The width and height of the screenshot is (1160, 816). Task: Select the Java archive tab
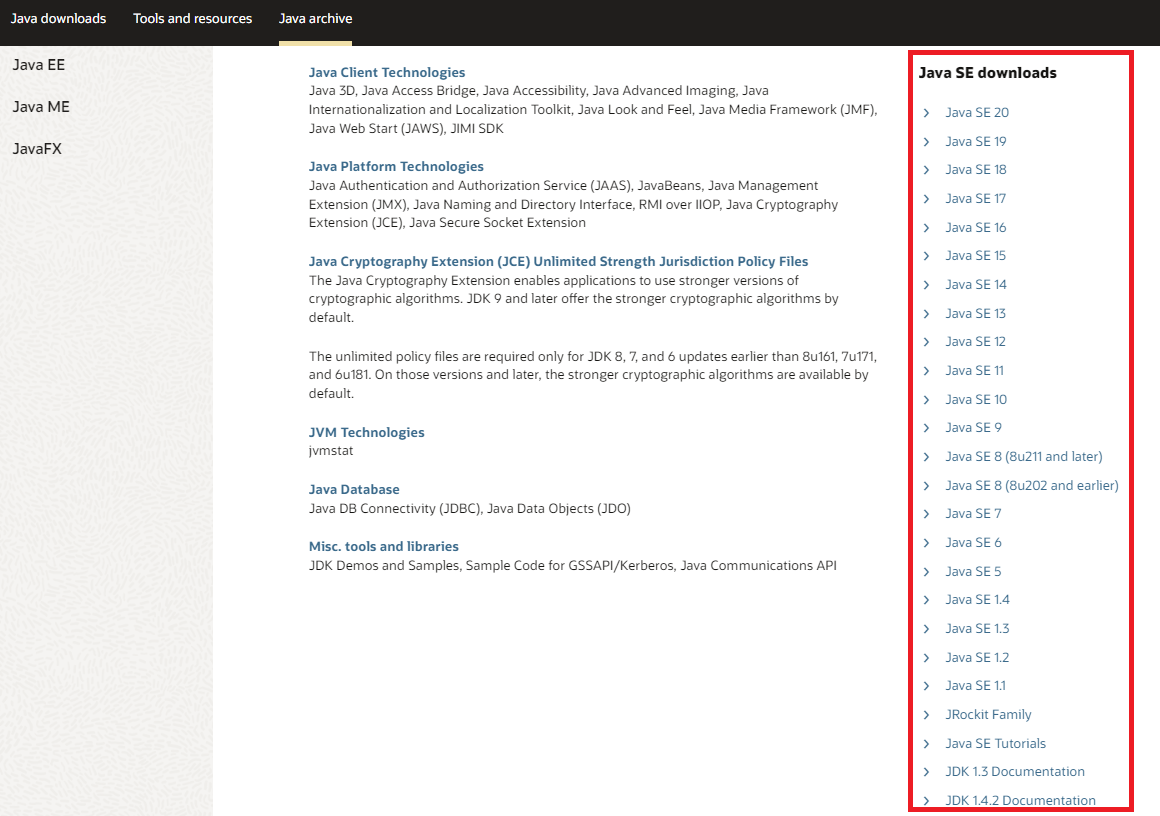tap(315, 18)
